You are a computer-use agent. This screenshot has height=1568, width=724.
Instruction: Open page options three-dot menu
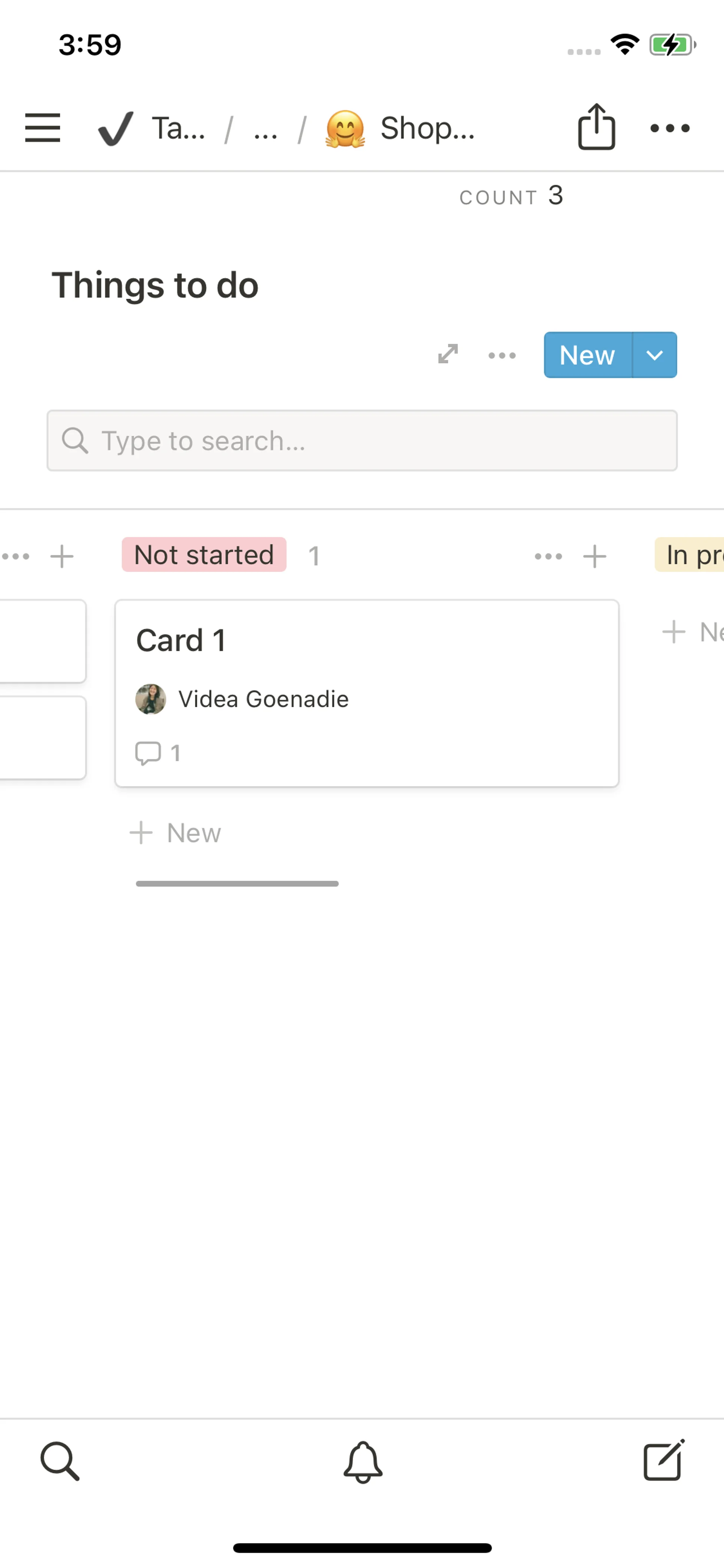point(669,128)
